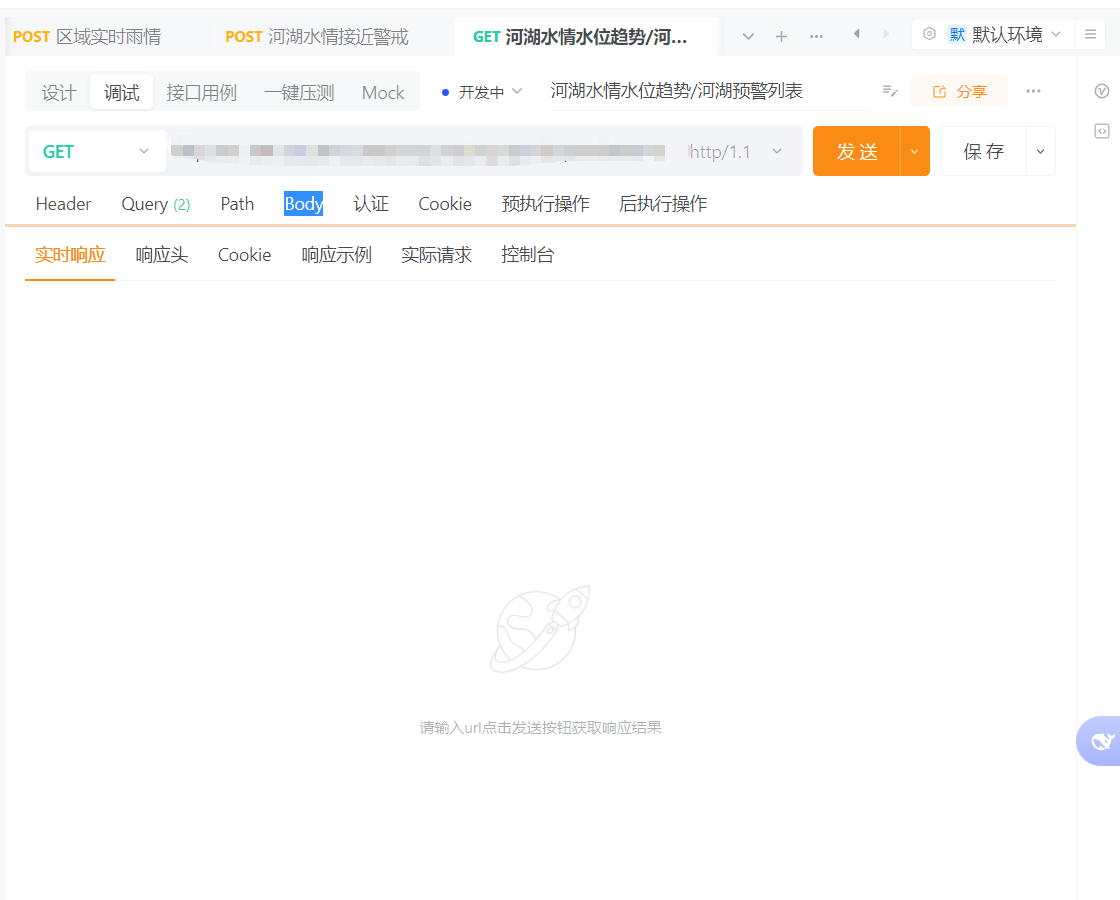The image size is (1120, 900).
Task: Click the 分享 share button
Action: 959,91
